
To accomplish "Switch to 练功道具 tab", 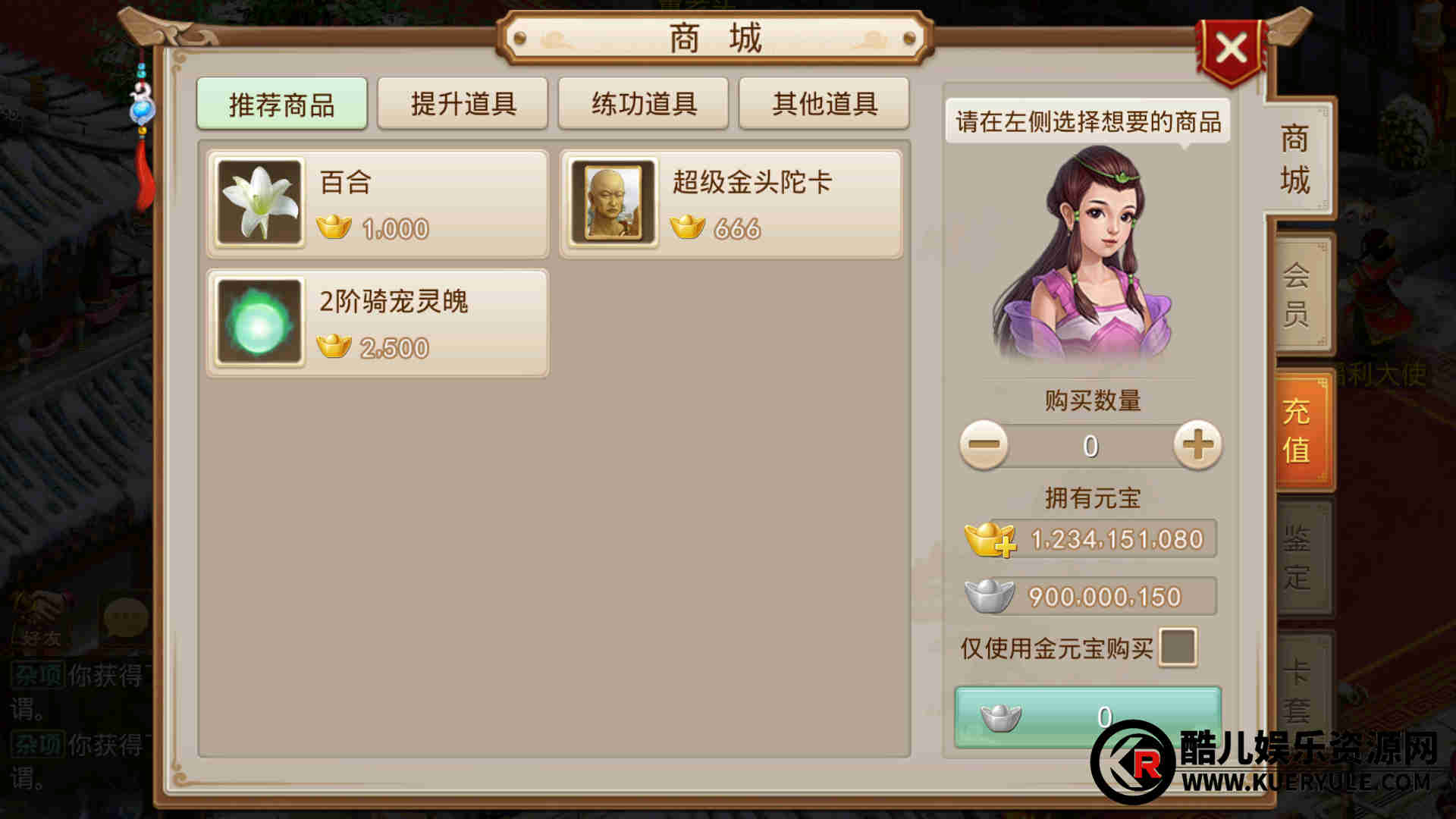I will 643,103.
